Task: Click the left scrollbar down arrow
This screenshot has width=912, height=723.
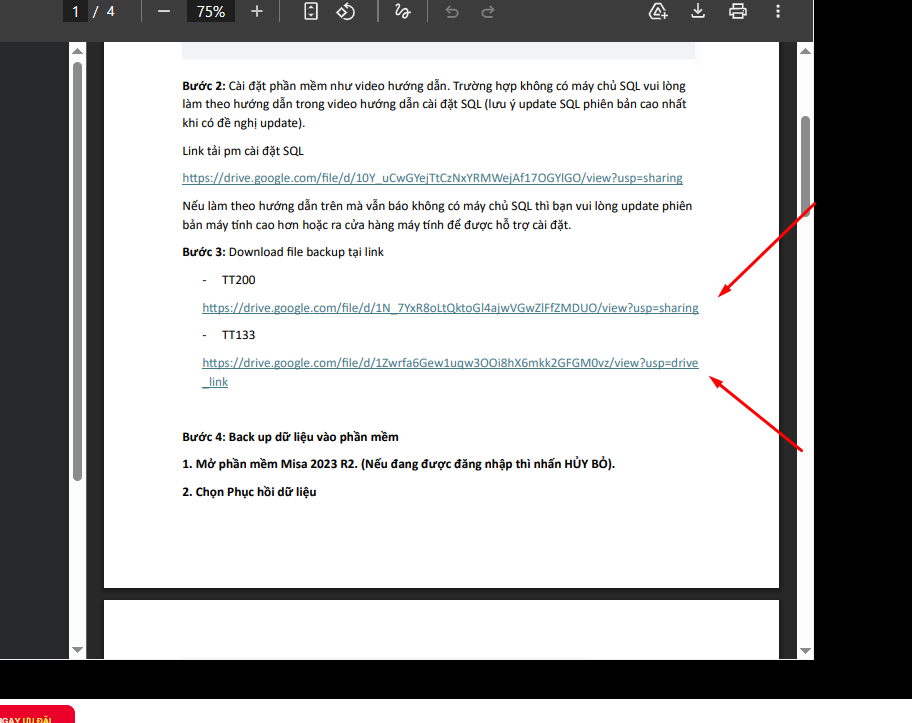Action: pos(77,650)
